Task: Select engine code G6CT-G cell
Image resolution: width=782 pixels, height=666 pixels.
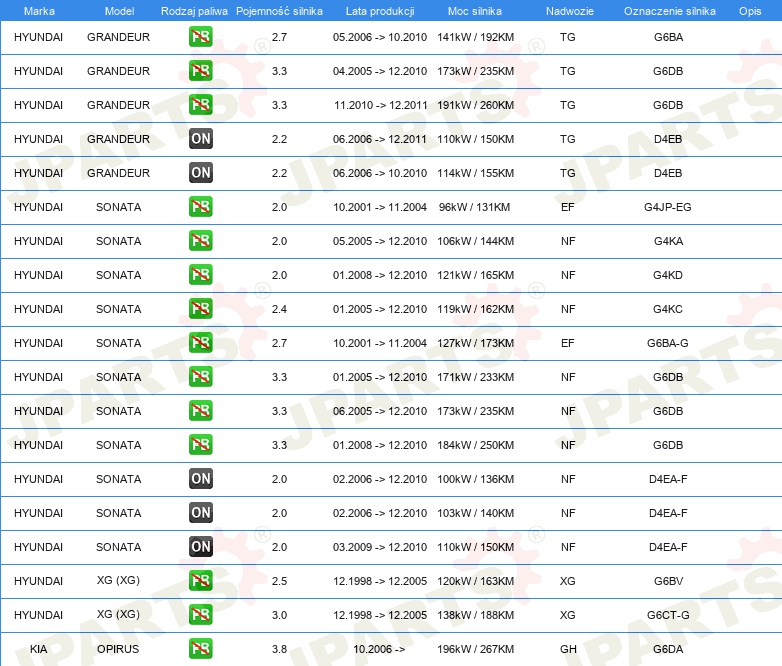Action: [668, 615]
